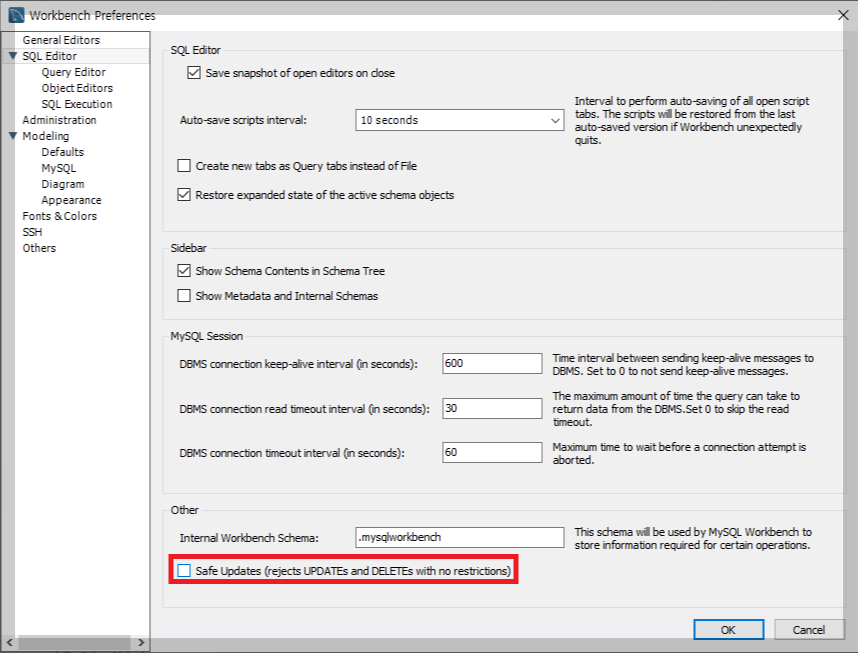858x653 pixels.
Task: Toggle Restore expanded state of schema objects
Action: 184,195
